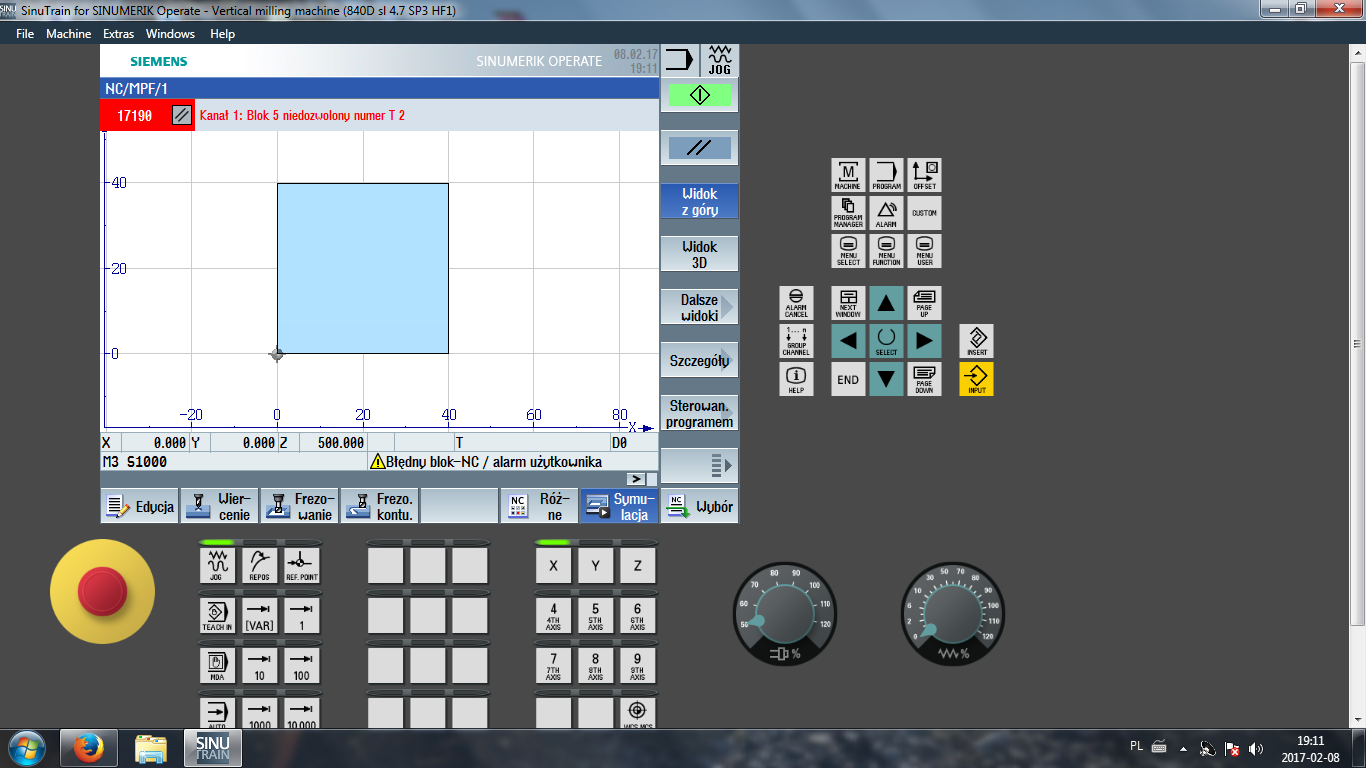Open the Frezowanie softkey tab
This screenshot has width=1366, height=768.
pos(300,506)
